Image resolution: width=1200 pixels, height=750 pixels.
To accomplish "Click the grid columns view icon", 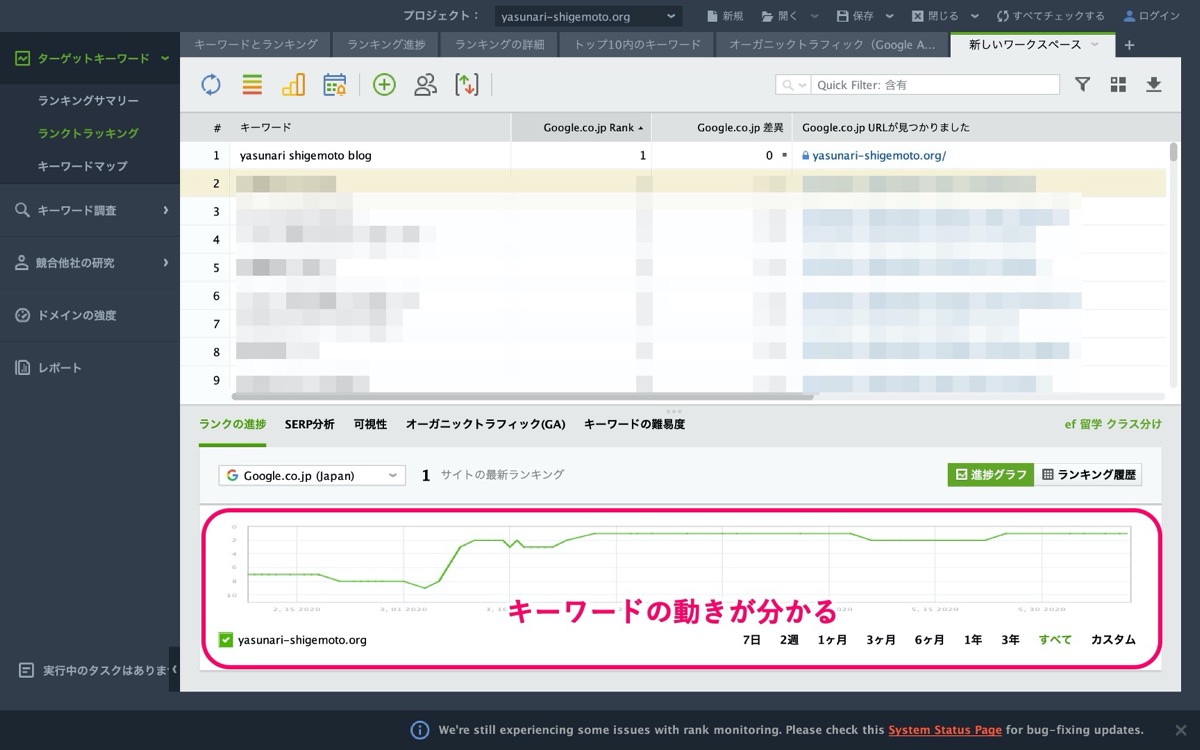I will [1118, 85].
